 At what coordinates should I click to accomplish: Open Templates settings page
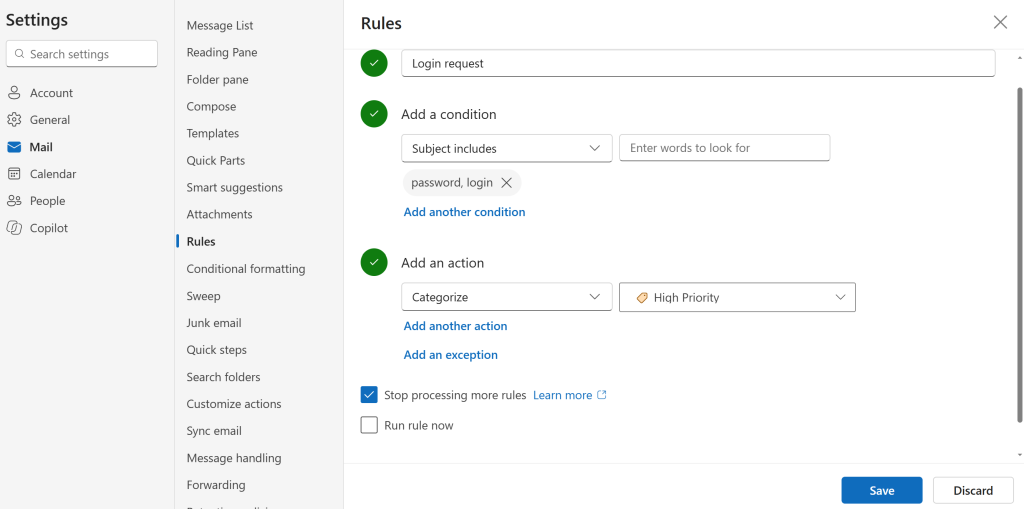213,133
